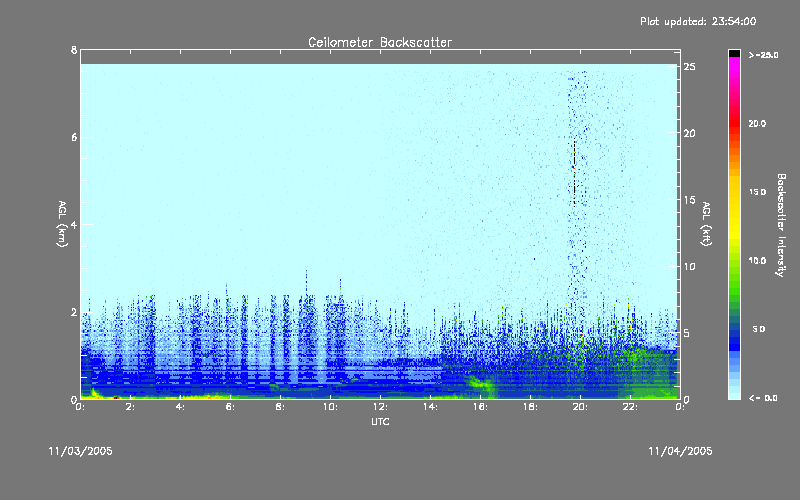Click the '22:' hour tick on UTC axis
Screen dimensions: 800x500
pyautogui.click(x=630, y=407)
